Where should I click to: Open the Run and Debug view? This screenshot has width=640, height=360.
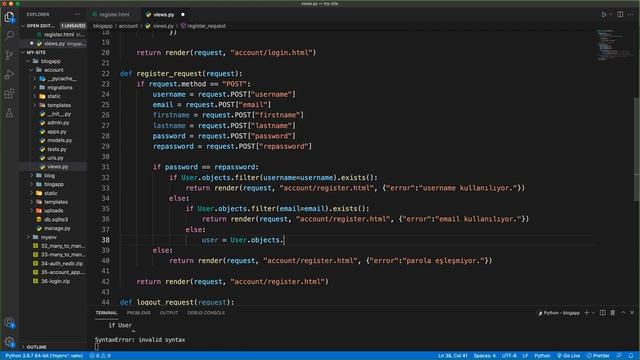[9, 74]
